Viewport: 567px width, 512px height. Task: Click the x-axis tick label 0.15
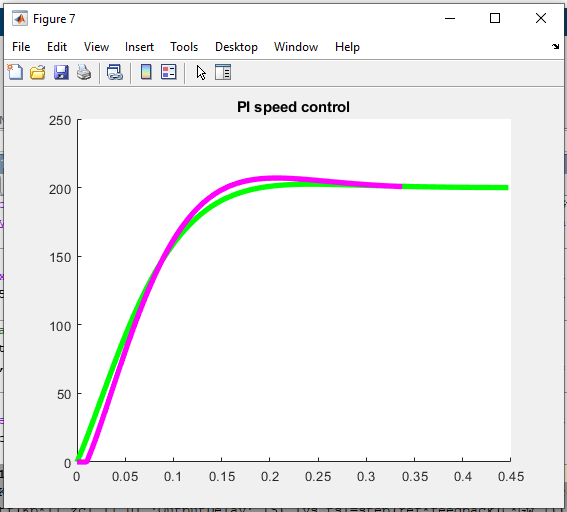pos(222,477)
